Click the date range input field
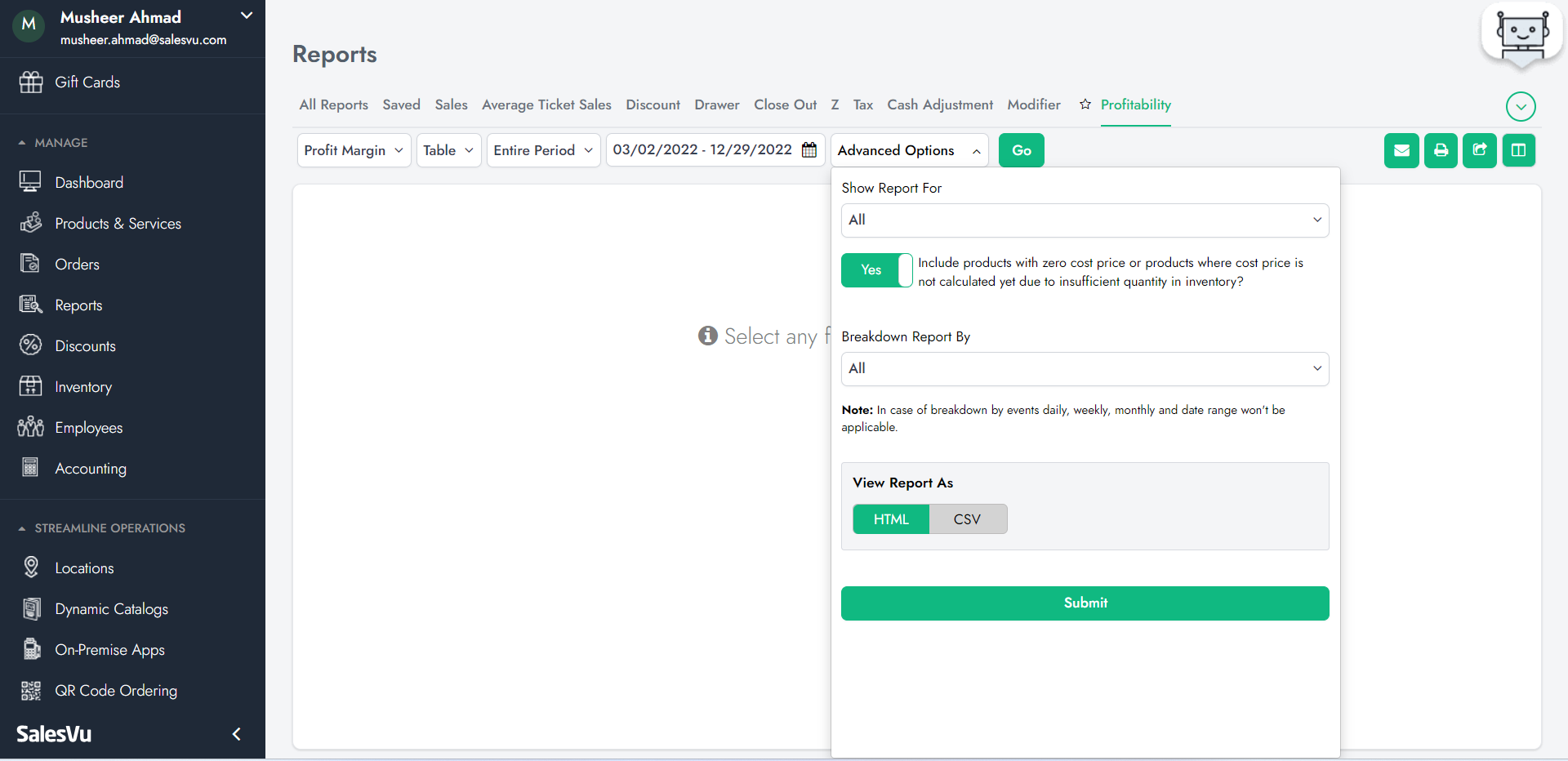 [x=702, y=150]
